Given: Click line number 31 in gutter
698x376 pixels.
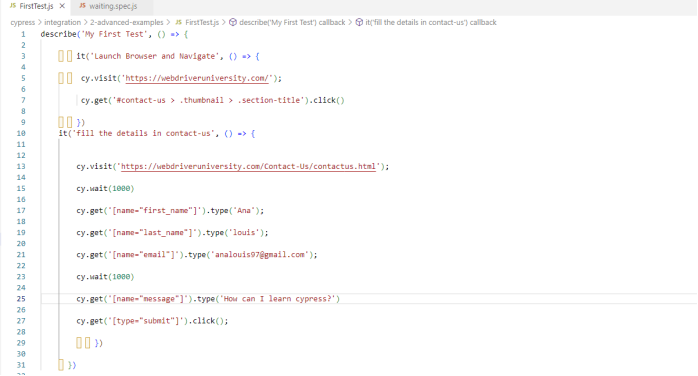Looking at the screenshot, I should click(x=21, y=365).
